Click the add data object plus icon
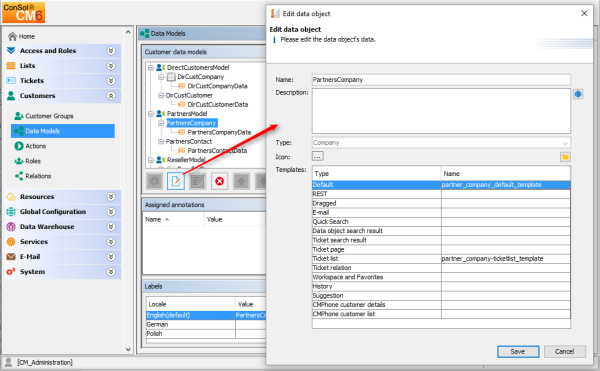 pos(154,181)
